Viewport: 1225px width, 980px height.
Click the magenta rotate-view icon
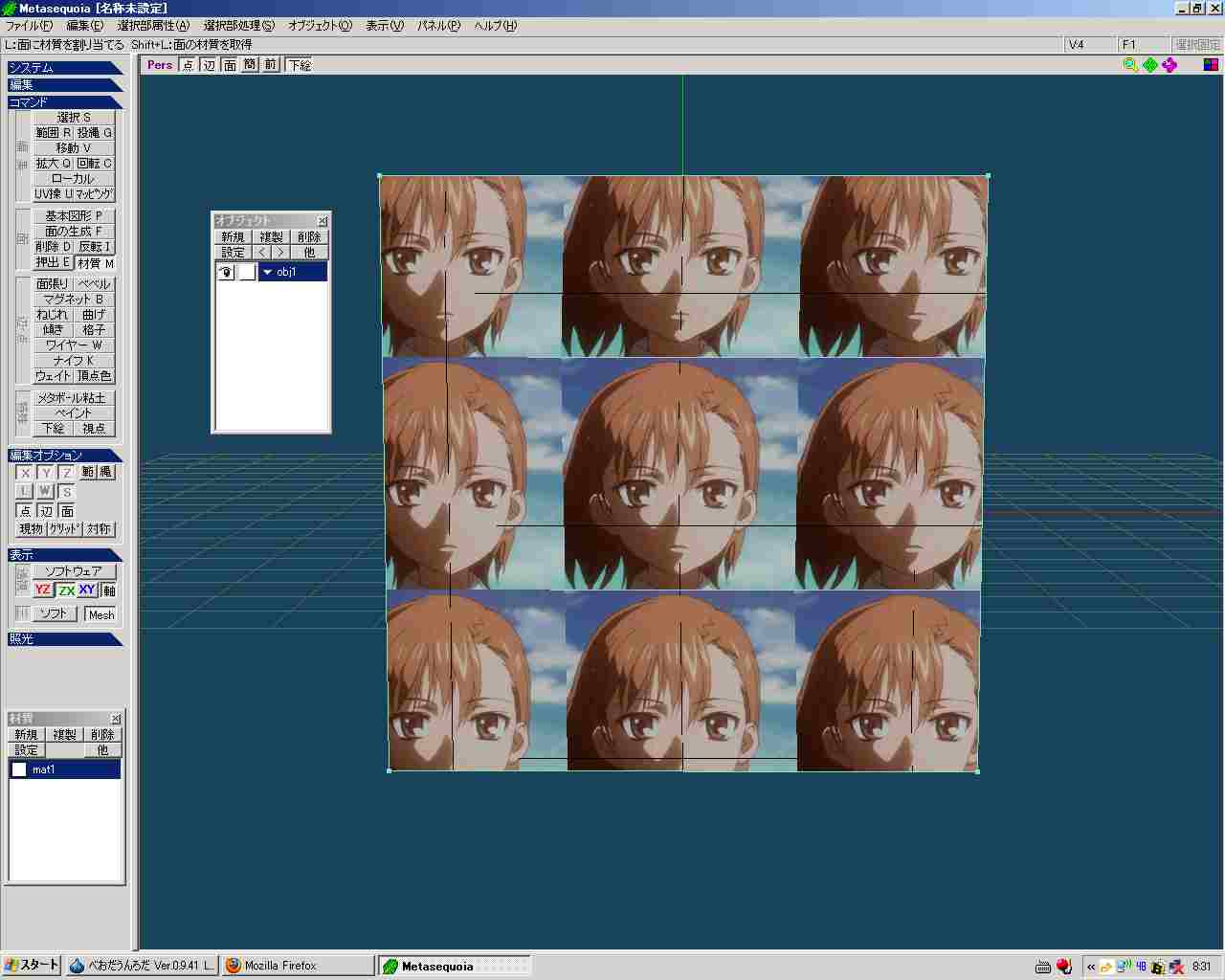pos(1169,65)
